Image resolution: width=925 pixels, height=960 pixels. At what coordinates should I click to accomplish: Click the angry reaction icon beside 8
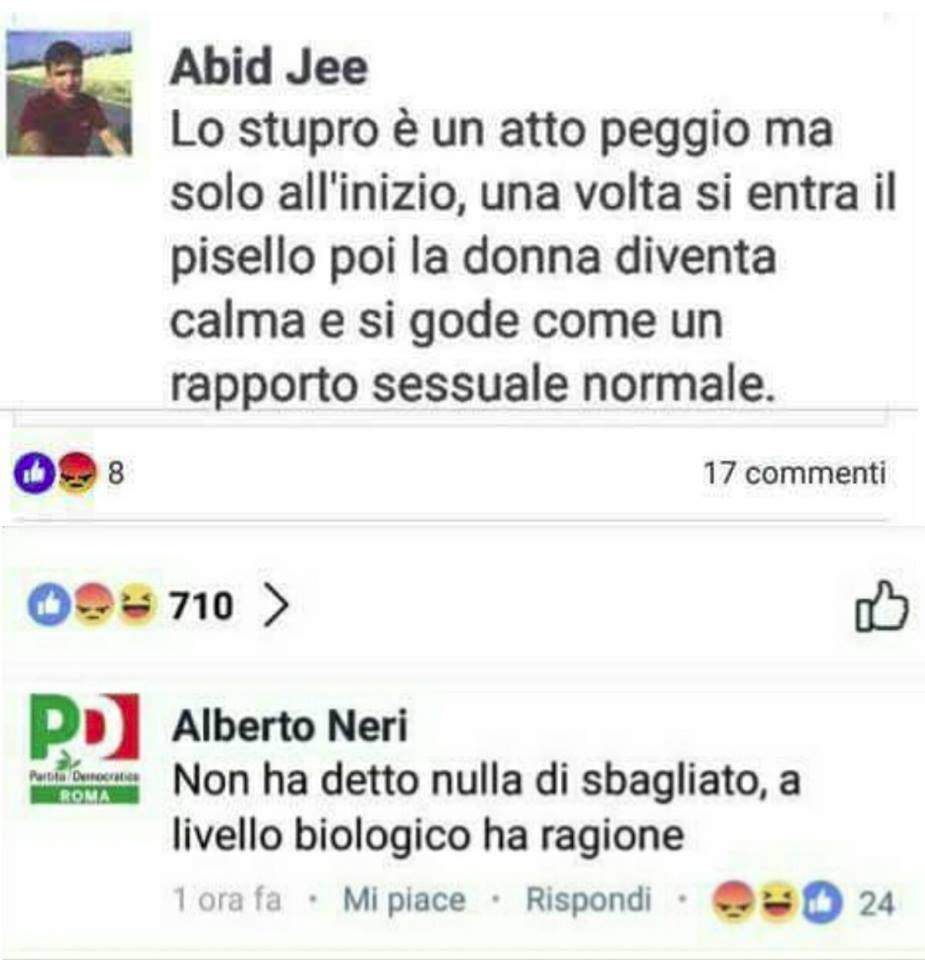pyautogui.click(x=77, y=473)
